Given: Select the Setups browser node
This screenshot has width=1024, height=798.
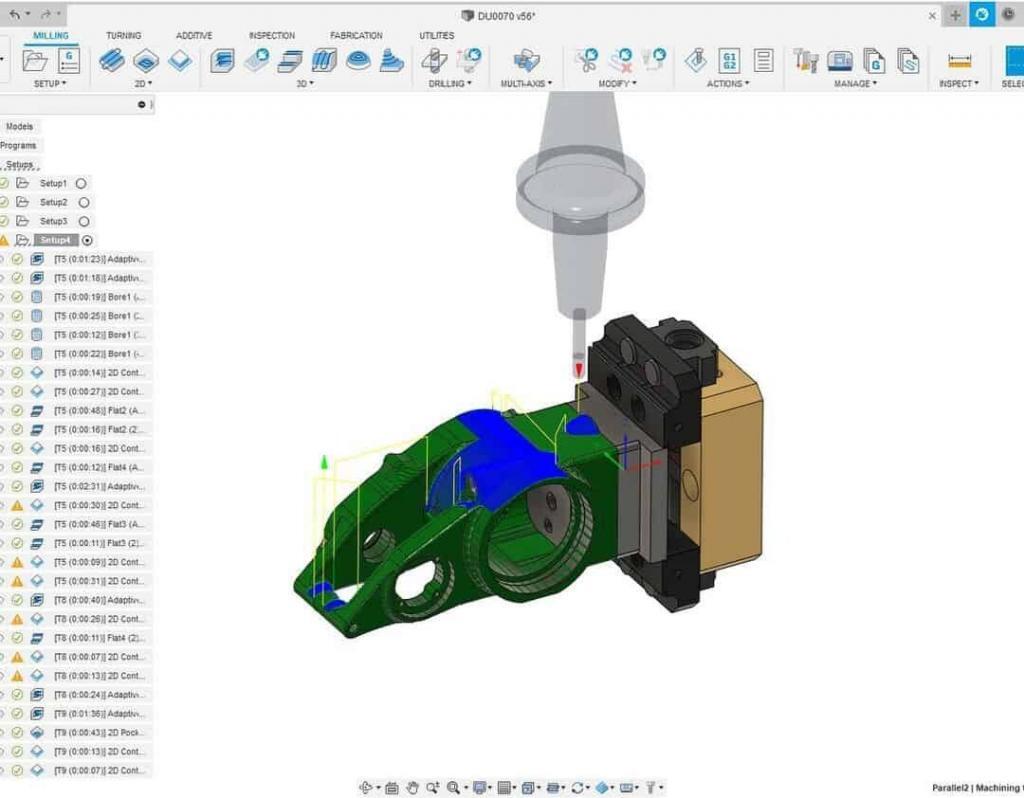Looking at the screenshot, I should click(20, 165).
